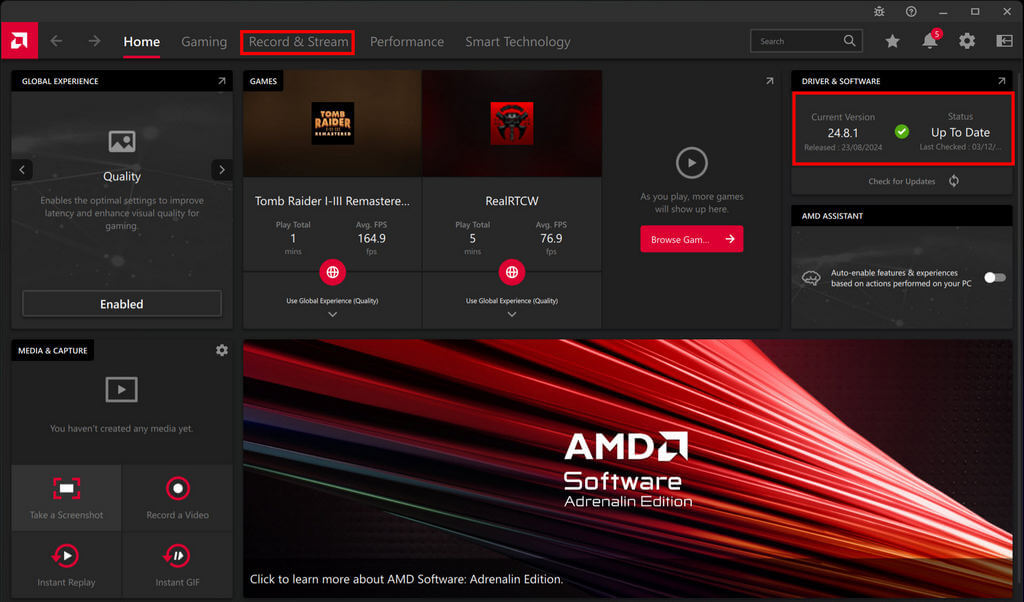The width and height of the screenshot is (1024, 602).
Task: Open Media & Capture settings gear
Action: click(x=221, y=350)
